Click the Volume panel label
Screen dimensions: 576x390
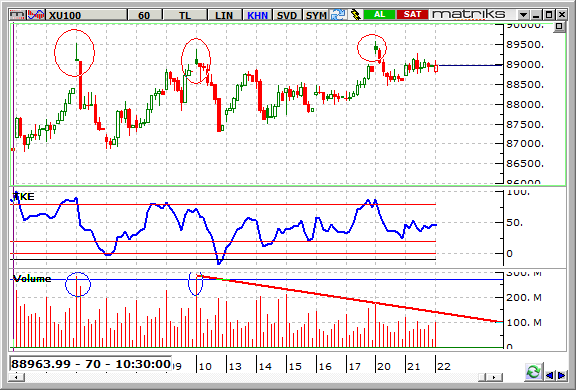coord(32,279)
